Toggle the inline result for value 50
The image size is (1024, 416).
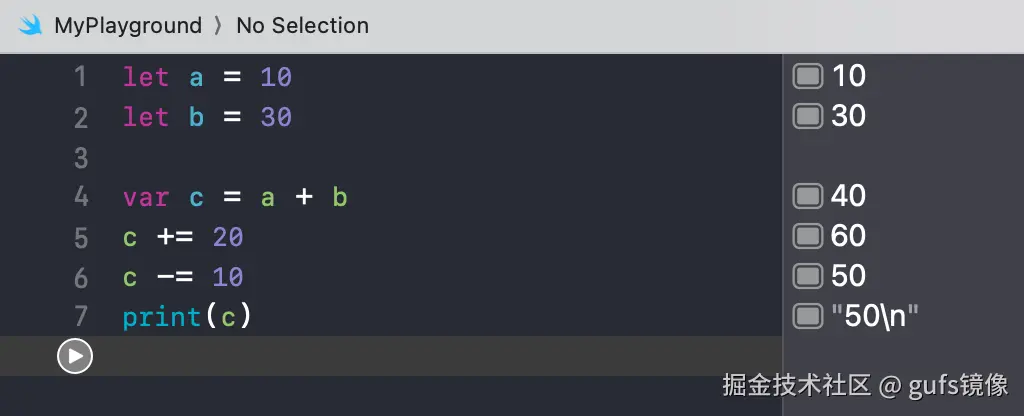tap(807, 276)
